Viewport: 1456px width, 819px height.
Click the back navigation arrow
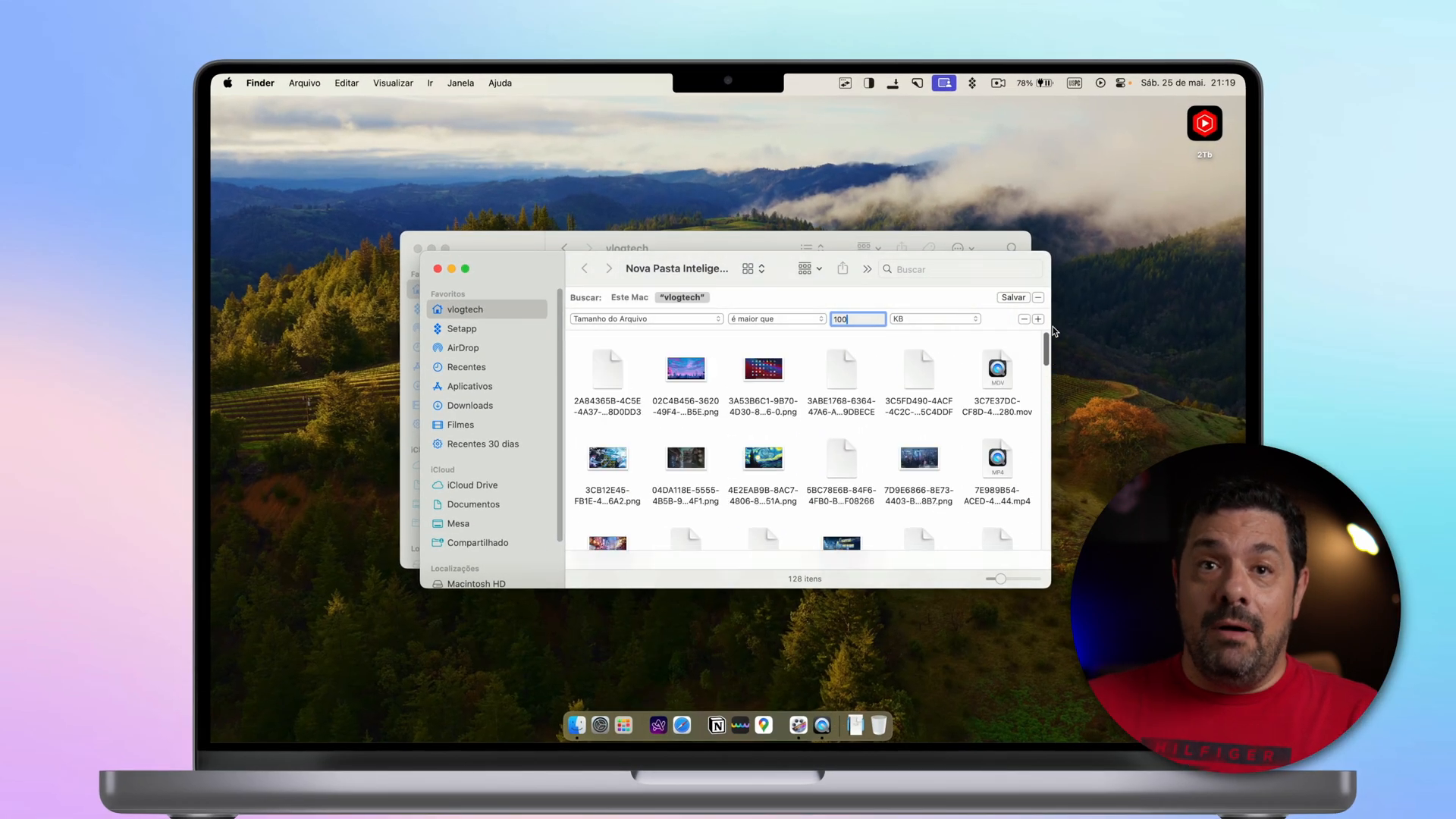[x=585, y=269]
